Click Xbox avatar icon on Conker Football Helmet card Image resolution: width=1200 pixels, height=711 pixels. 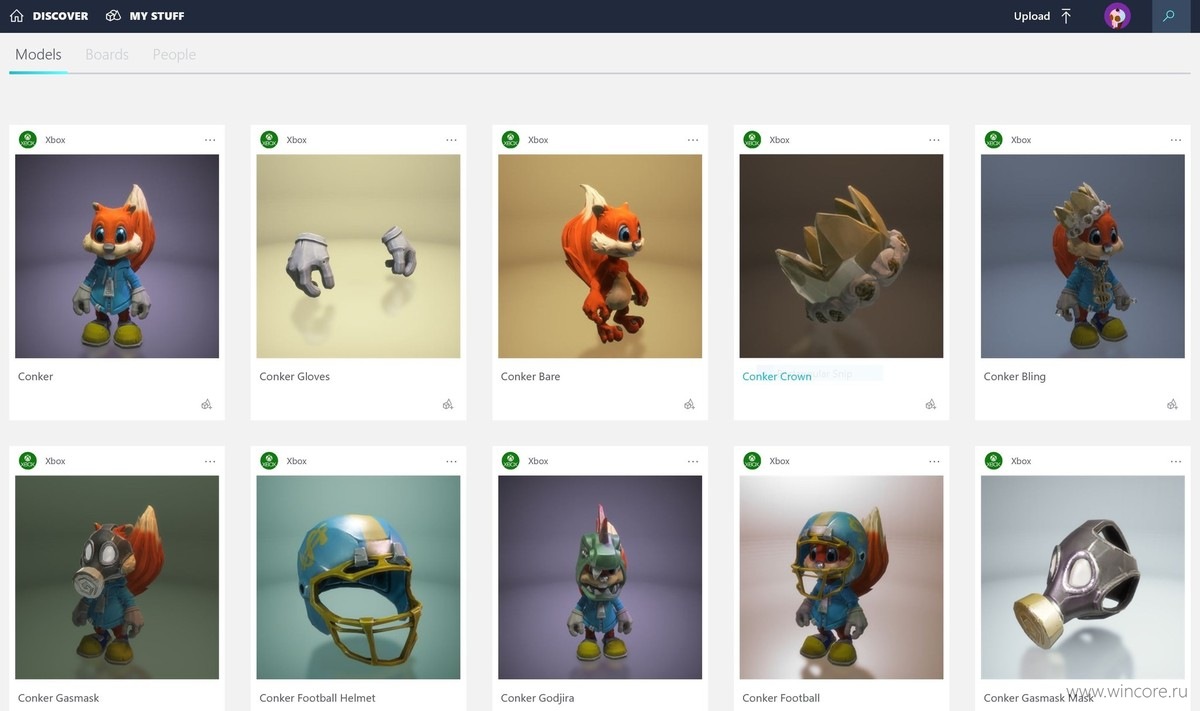(x=269, y=461)
